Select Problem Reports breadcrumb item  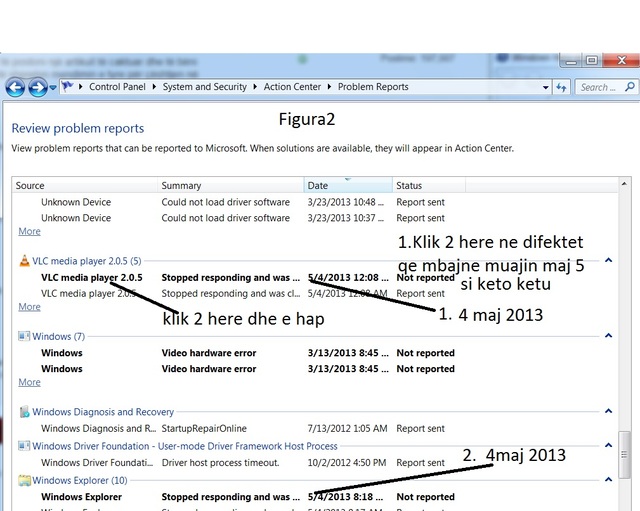point(373,87)
